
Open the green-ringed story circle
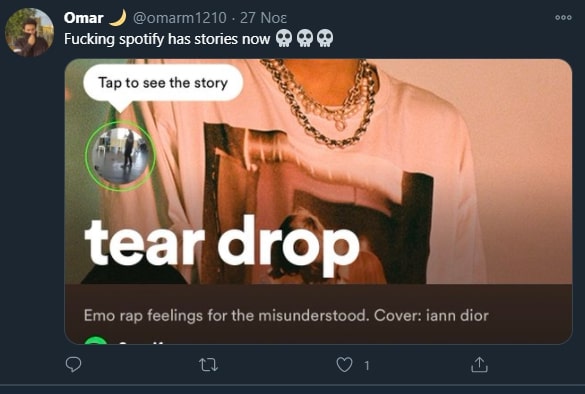[121, 156]
